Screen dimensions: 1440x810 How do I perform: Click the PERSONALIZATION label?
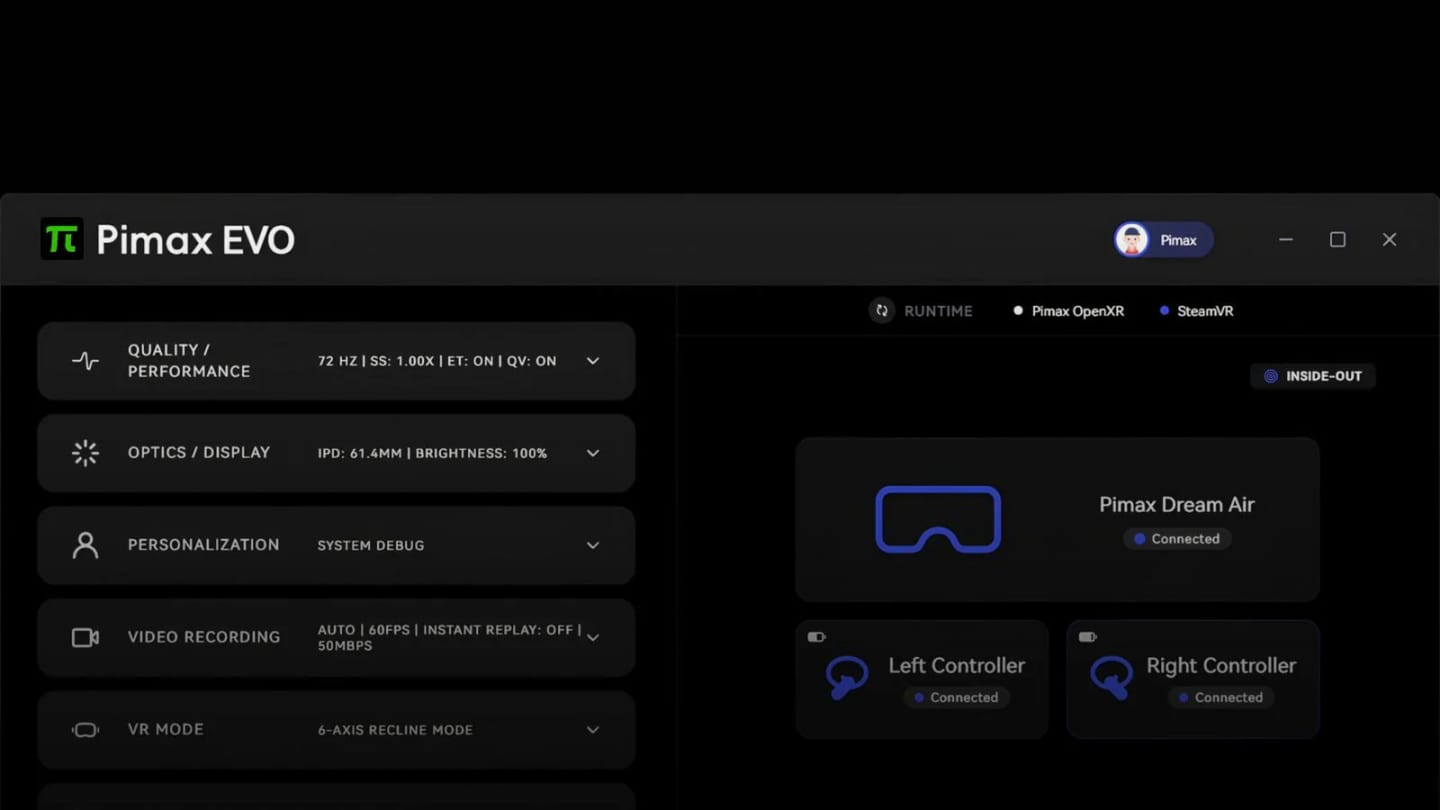(x=204, y=545)
